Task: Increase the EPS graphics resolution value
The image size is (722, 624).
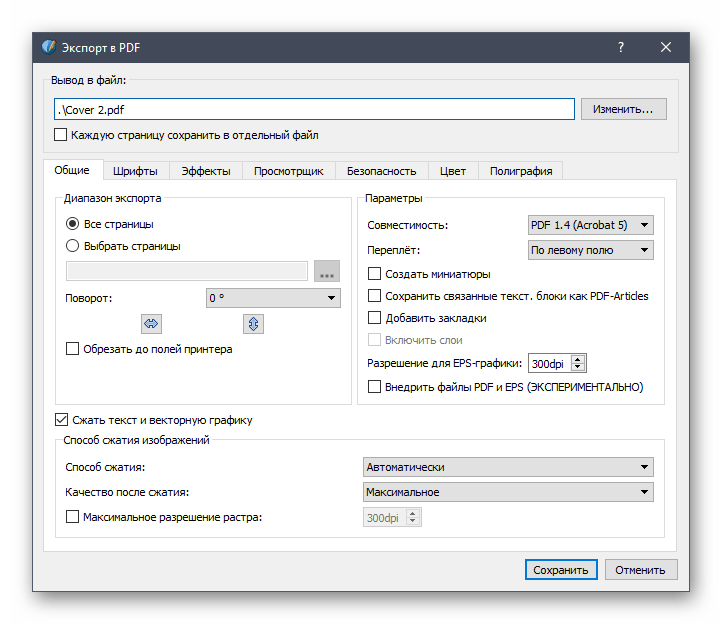Action: coord(579,359)
